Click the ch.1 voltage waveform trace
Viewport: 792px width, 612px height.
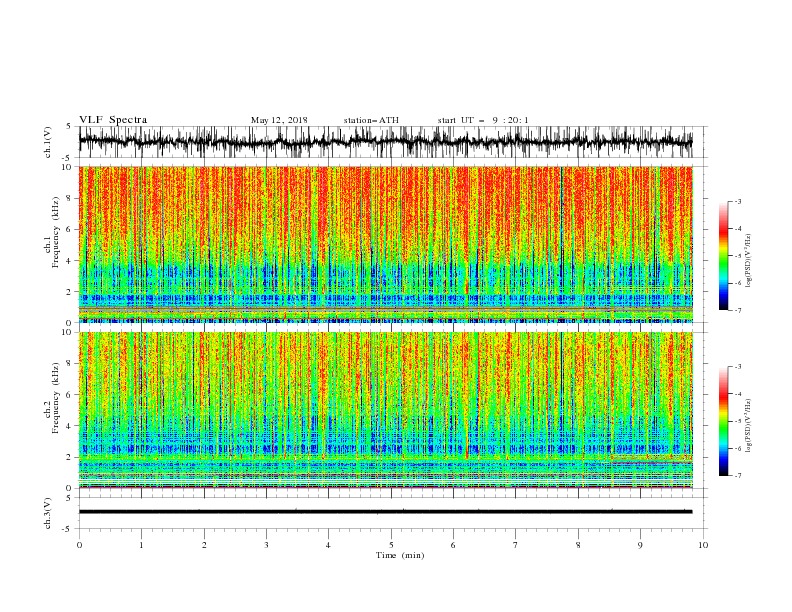point(385,142)
